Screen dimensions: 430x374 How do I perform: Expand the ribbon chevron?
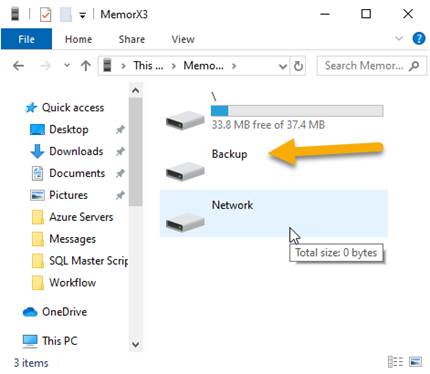coord(399,38)
